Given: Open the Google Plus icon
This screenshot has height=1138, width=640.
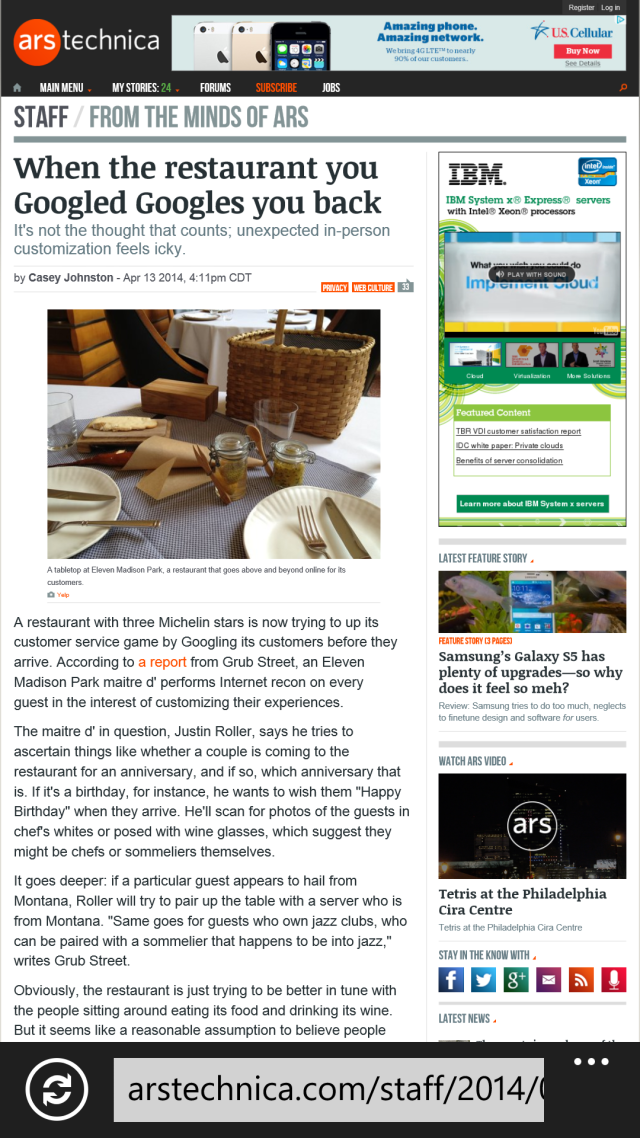Looking at the screenshot, I should 516,980.
